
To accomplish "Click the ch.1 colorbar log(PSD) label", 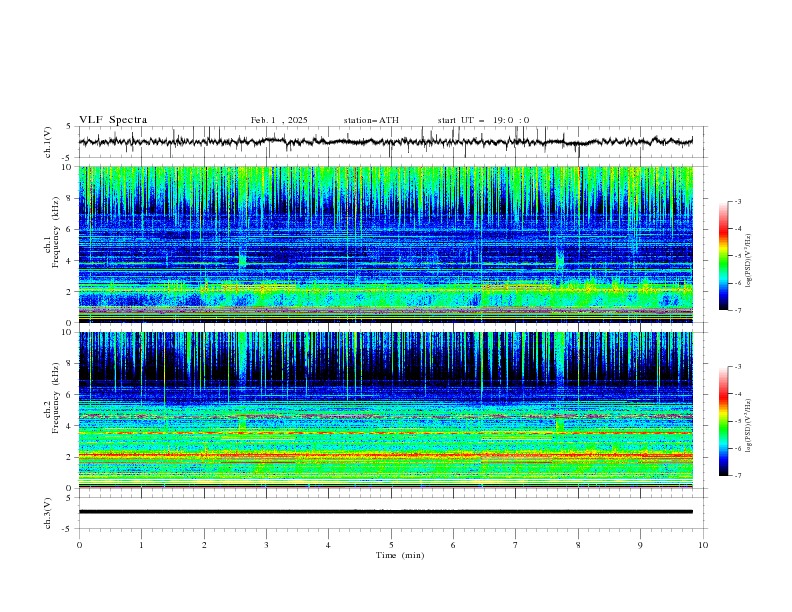I will point(749,261).
